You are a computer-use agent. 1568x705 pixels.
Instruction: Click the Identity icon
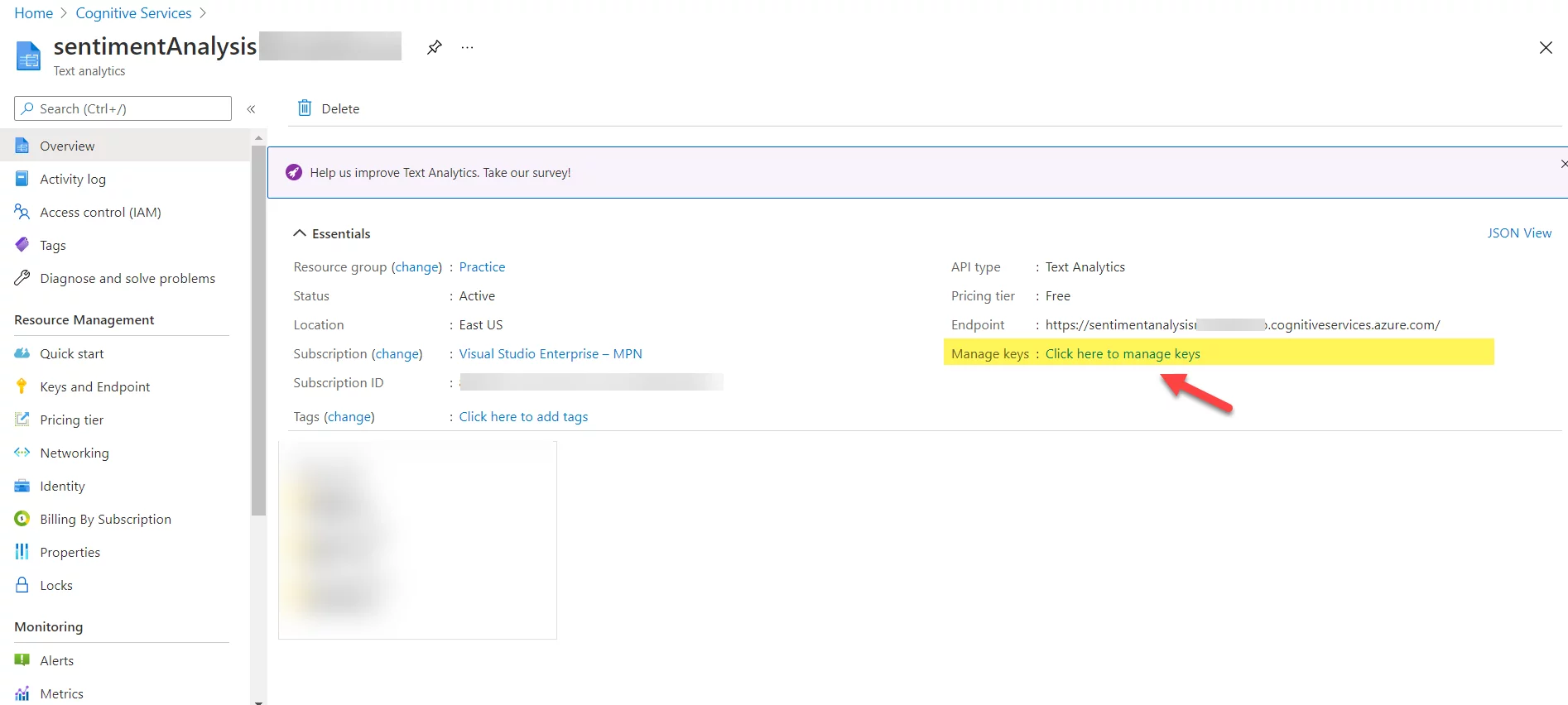22,486
